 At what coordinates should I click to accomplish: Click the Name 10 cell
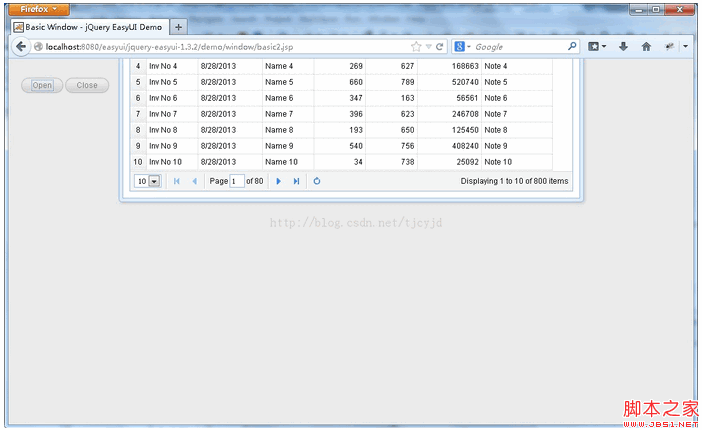click(x=288, y=162)
